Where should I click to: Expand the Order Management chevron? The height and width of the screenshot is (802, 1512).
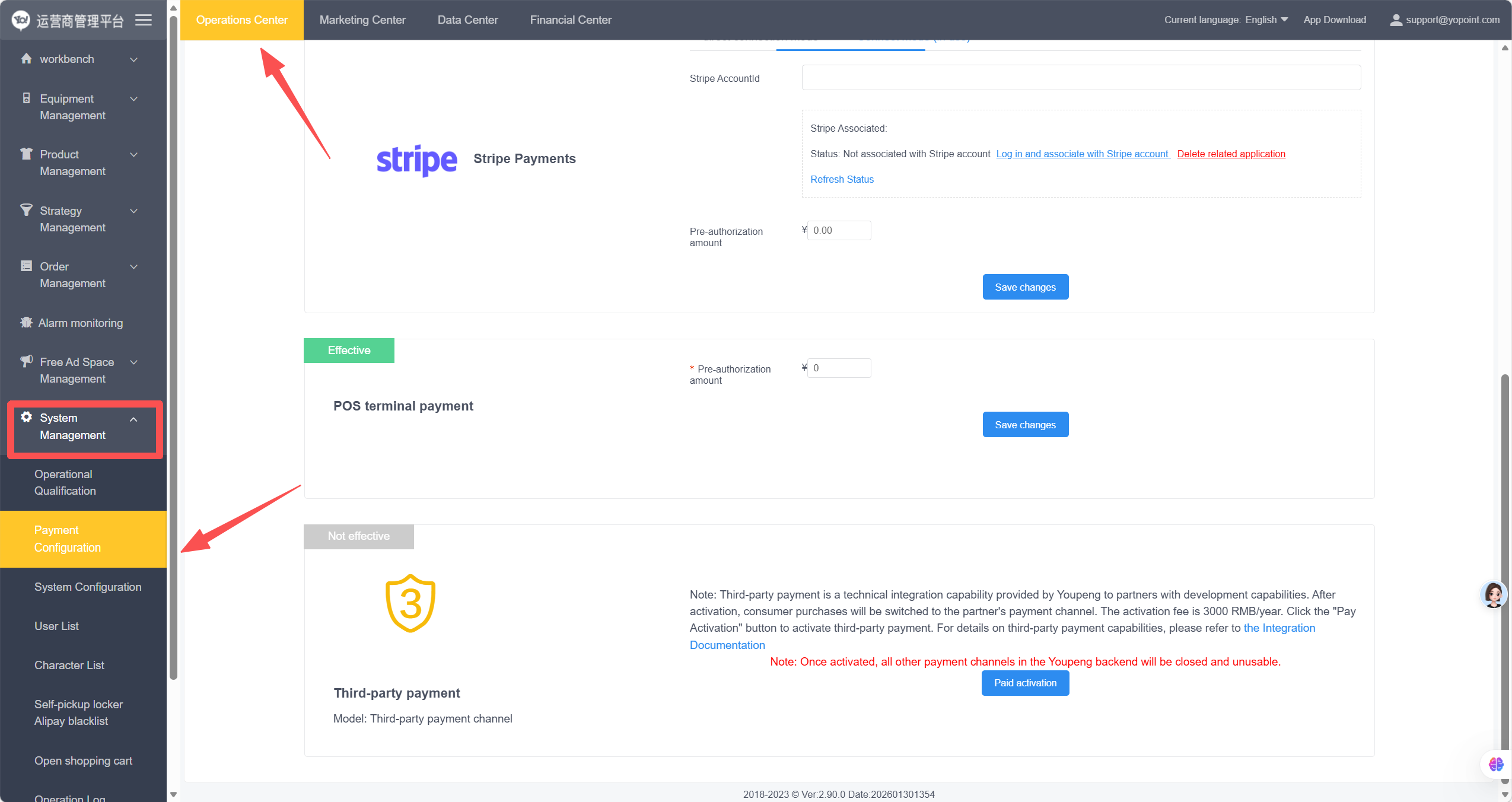pyautogui.click(x=134, y=267)
